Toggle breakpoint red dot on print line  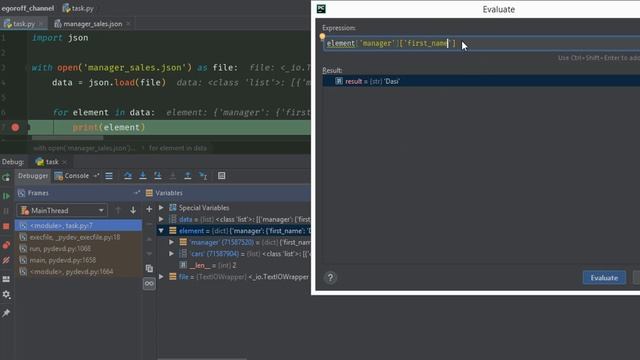[x=16, y=127]
